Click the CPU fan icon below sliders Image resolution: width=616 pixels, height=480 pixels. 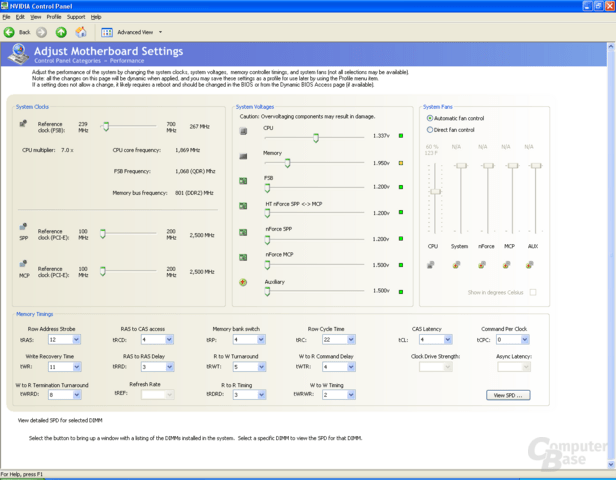click(431, 265)
